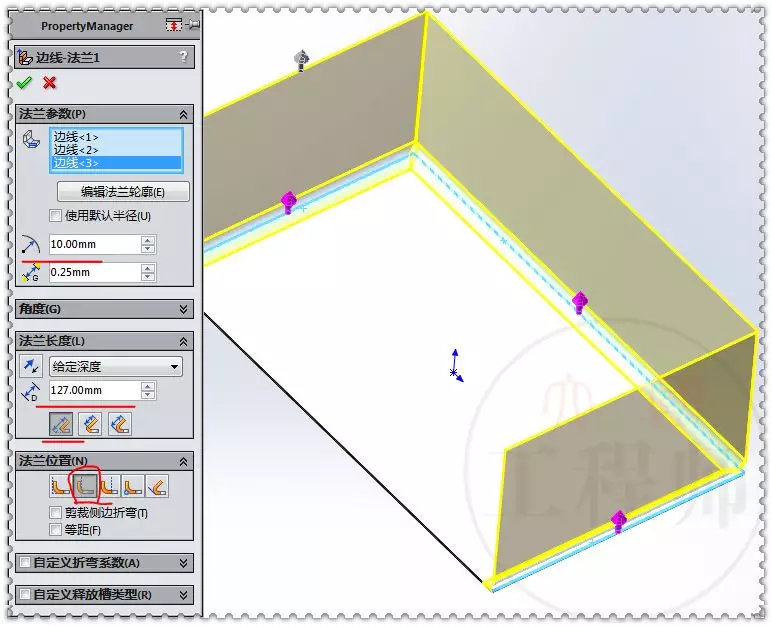Viewport: 772px width, 626px height.
Task: Open the 给定深度 dropdown
Action: (116, 366)
